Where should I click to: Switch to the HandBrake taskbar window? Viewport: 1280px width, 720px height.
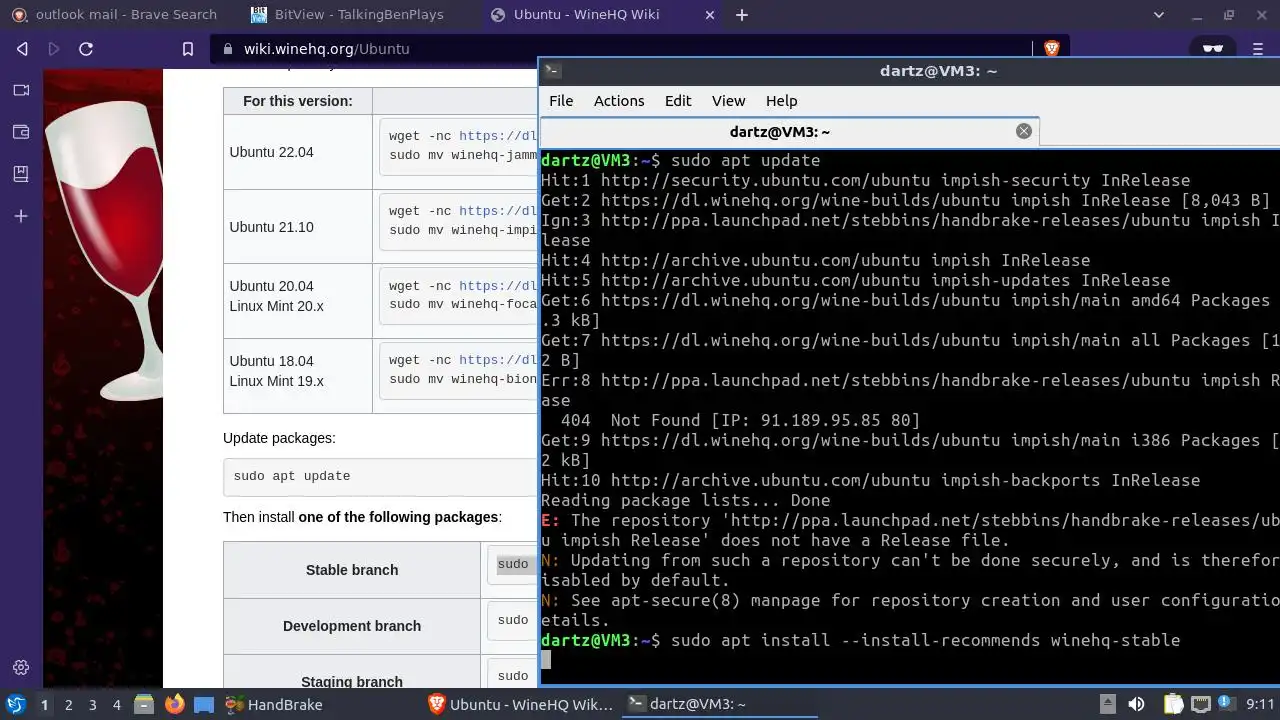(275, 705)
